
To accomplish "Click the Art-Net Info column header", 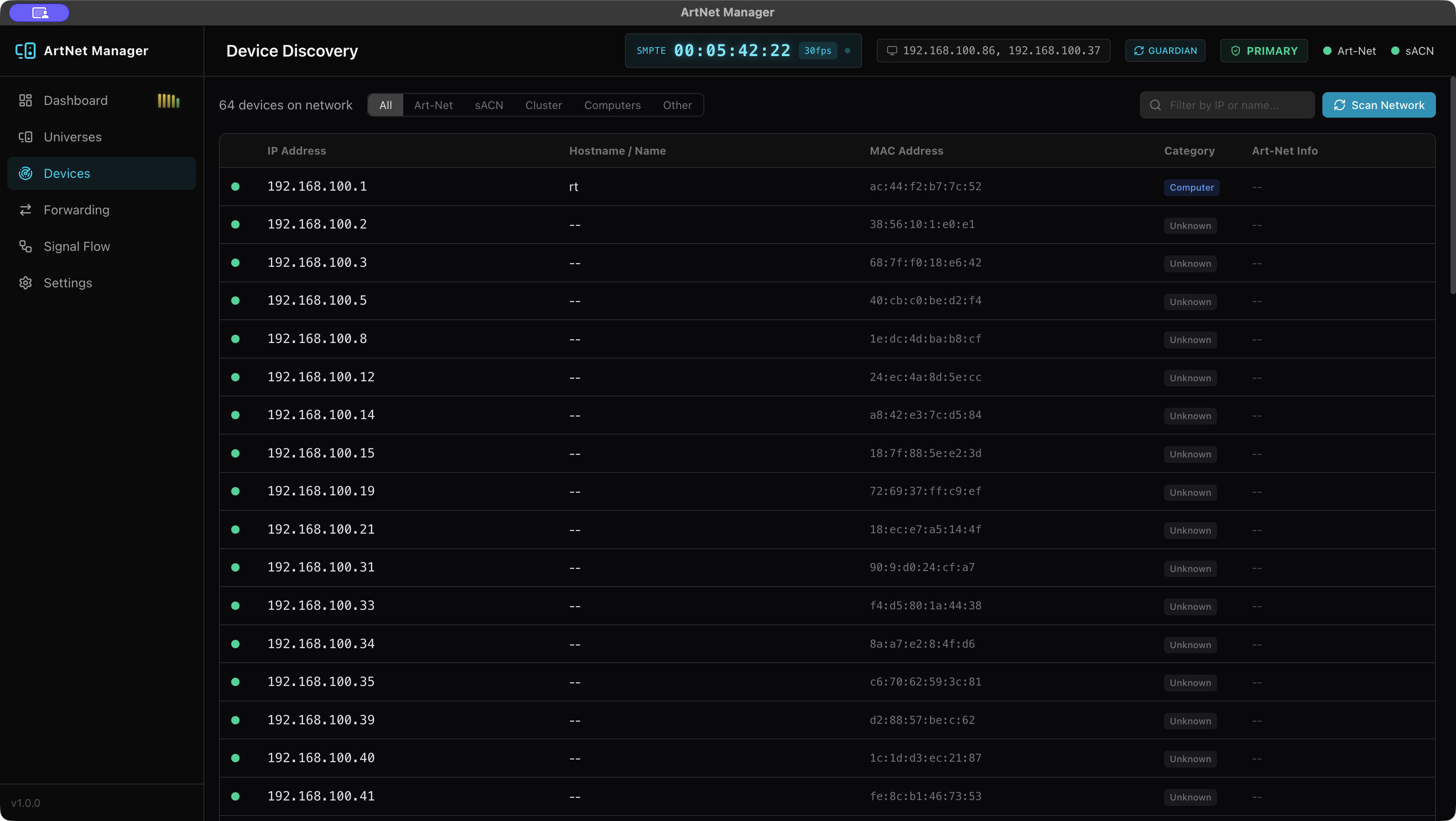I will [1284, 151].
